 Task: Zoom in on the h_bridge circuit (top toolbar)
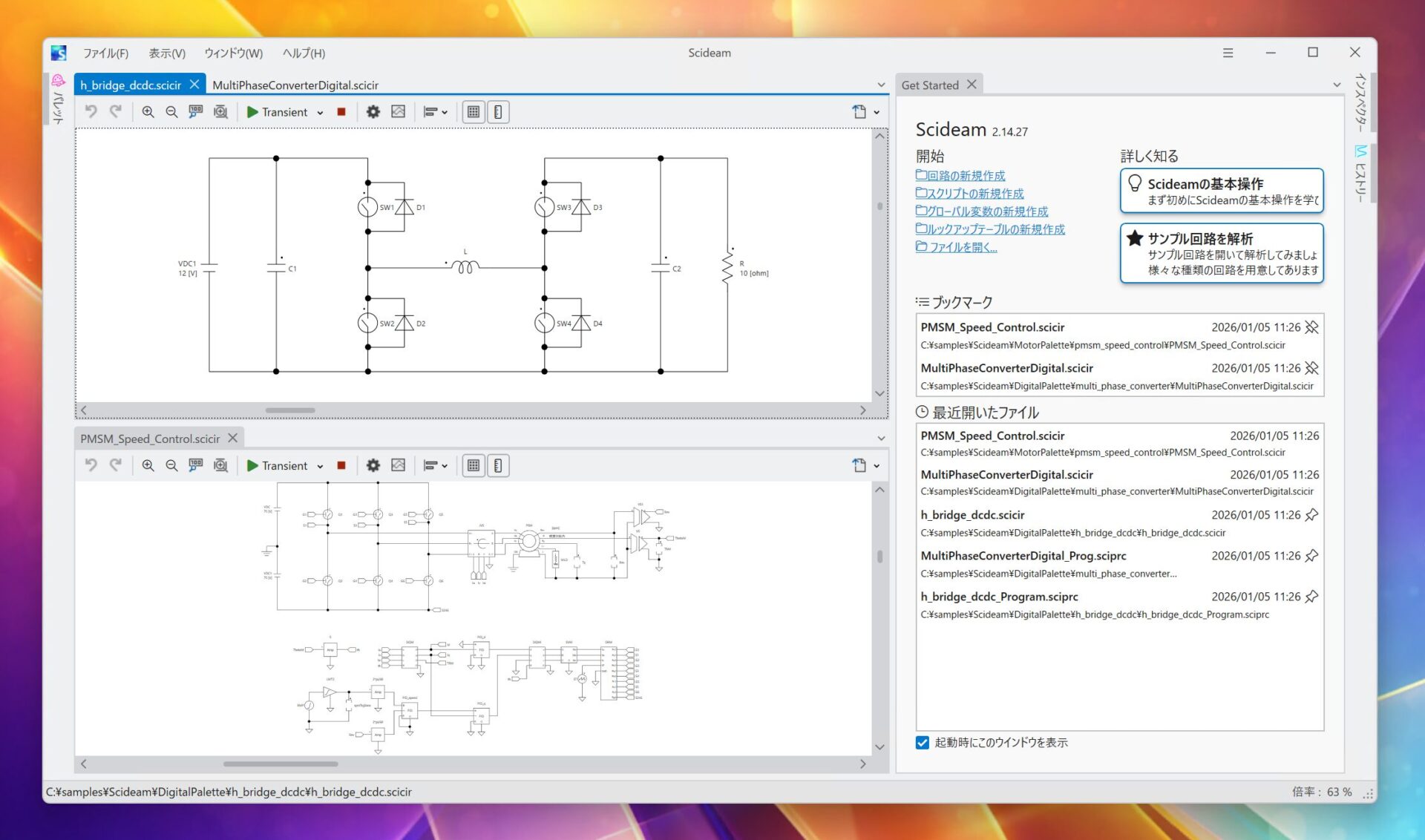(x=148, y=112)
